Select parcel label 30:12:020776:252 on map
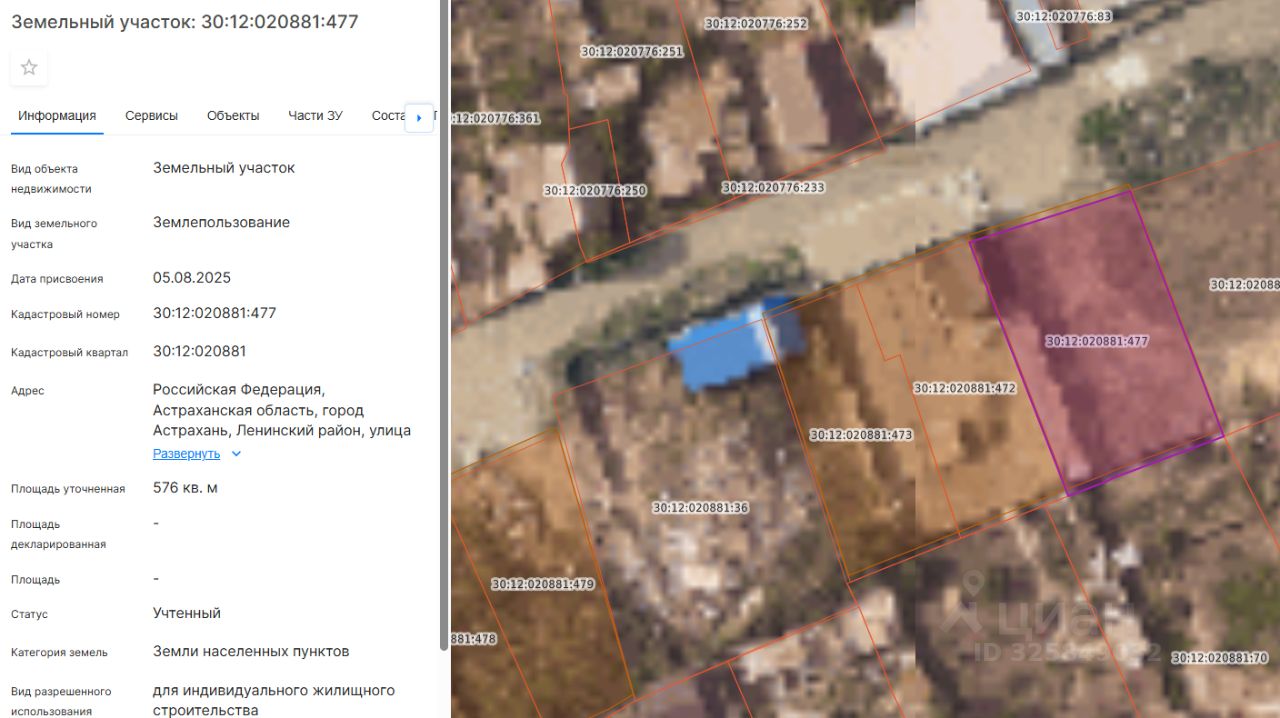 (x=756, y=23)
